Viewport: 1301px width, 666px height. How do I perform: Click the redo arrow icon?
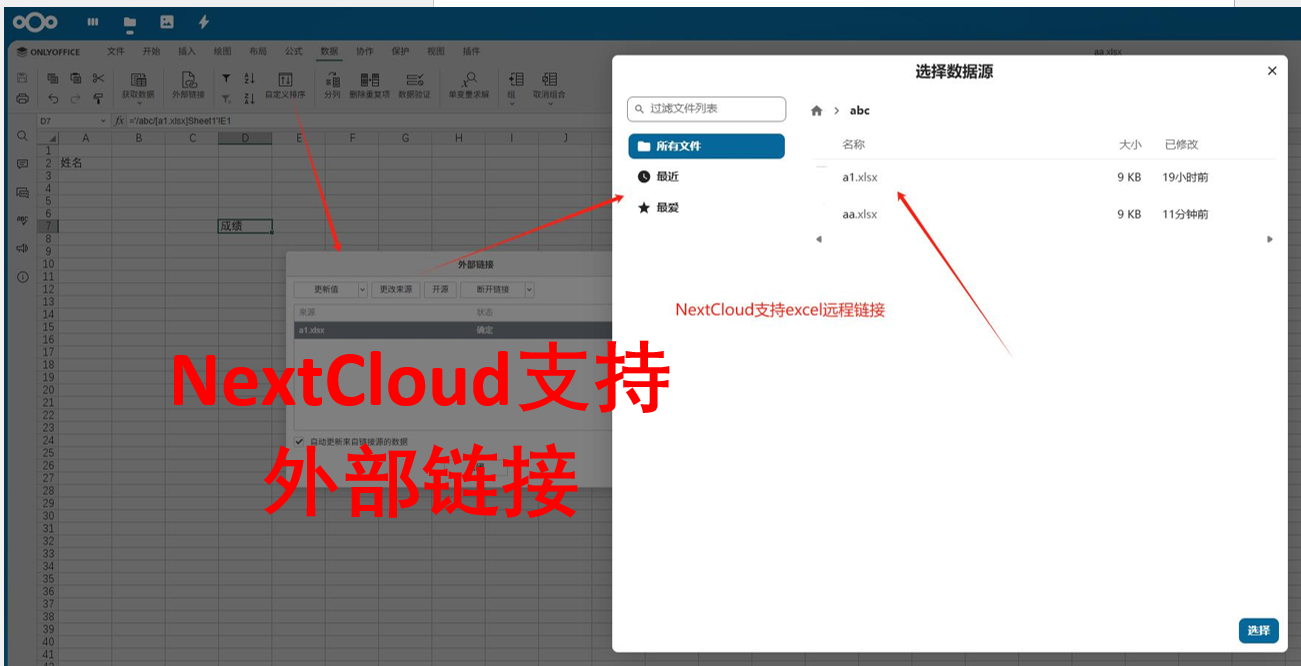(x=75, y=98)
